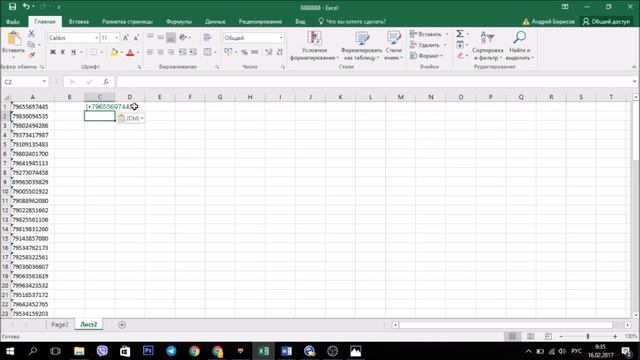Image resolution: width=640 pixels, height=360 pixels.
Task: Open Условное форматирование dropdown
Action: (x=314, y=46)
